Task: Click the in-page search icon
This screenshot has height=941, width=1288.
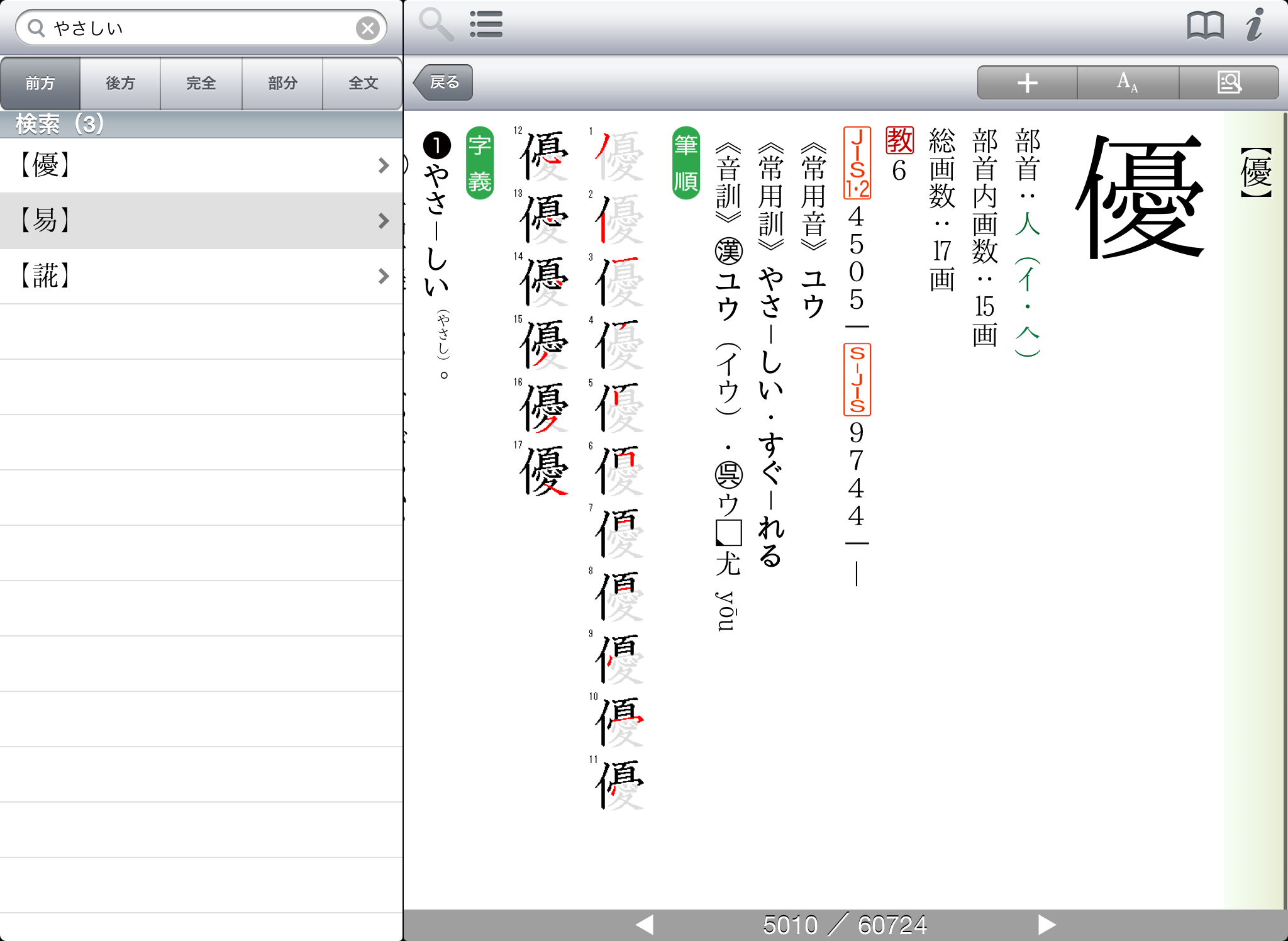Action: [1229, 83]
